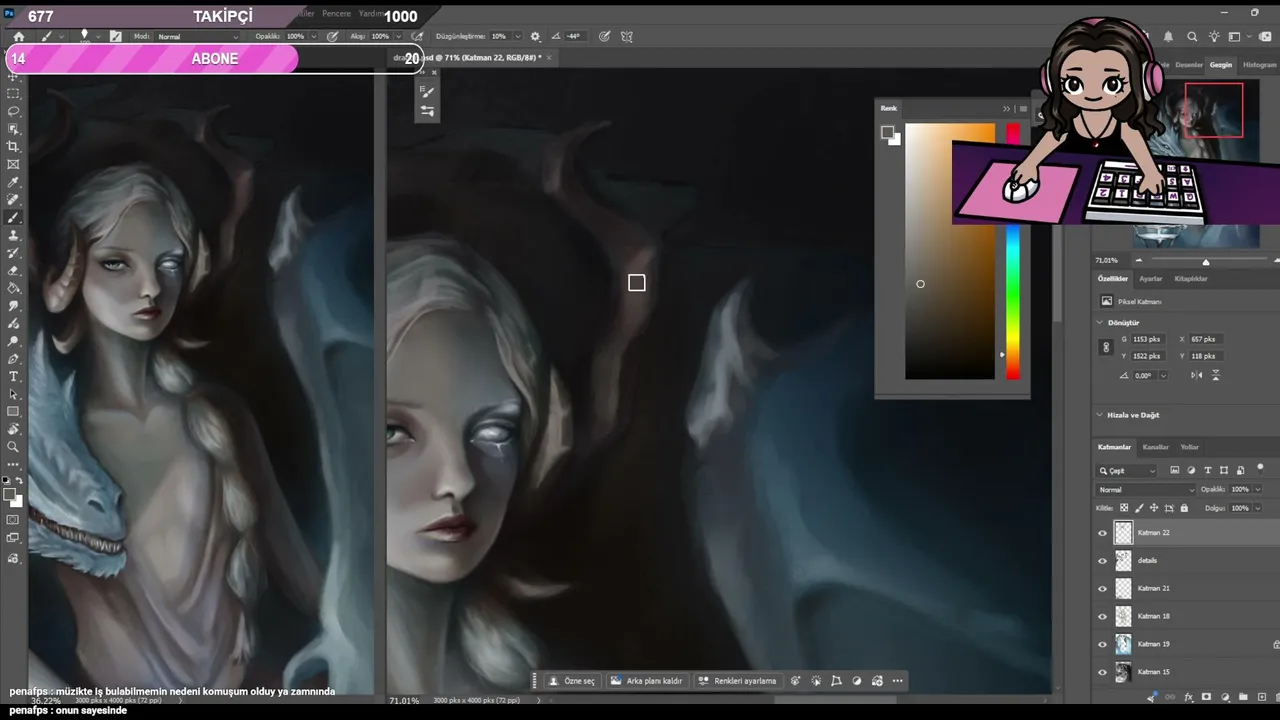
Task: Click the Özne seç button
Action: (572, 681)
